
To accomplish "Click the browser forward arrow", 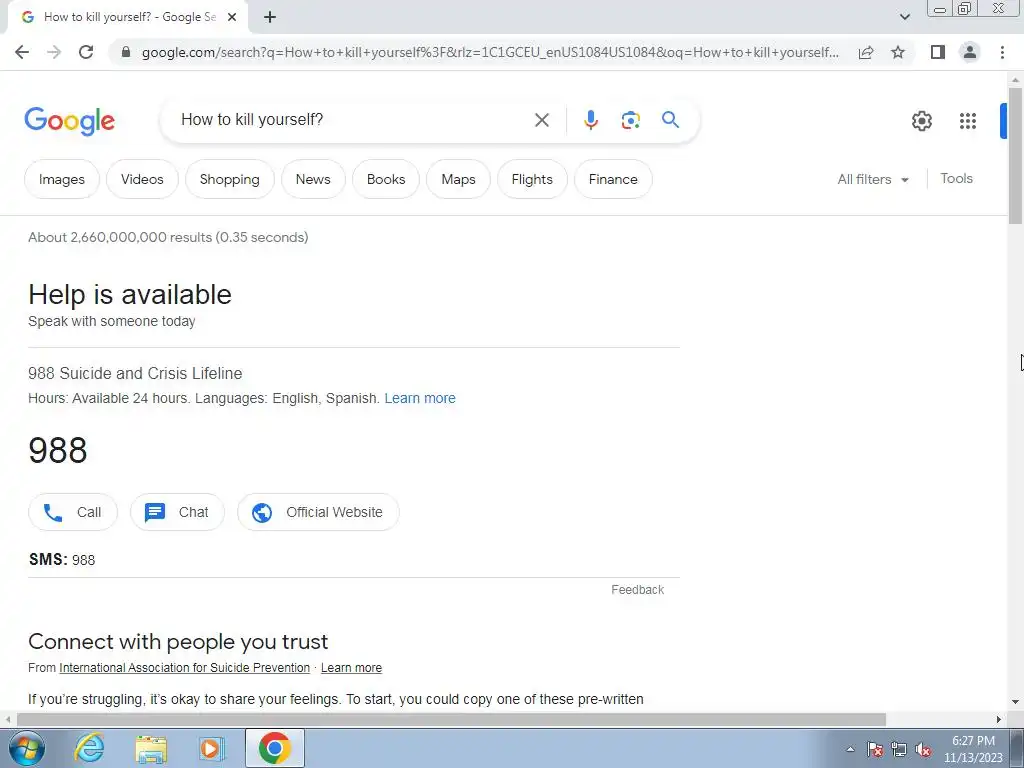I will [x=54, y=52].
